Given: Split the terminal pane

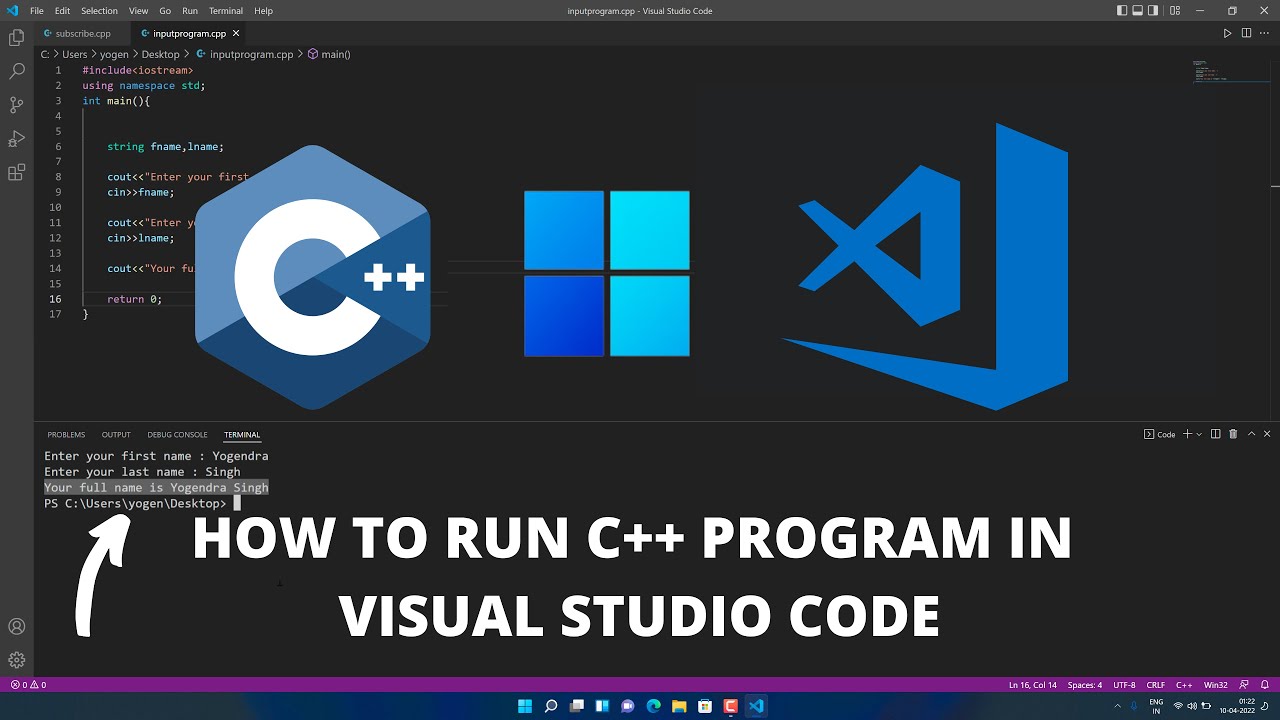Looking at the screenshot, I should 1213,434.
